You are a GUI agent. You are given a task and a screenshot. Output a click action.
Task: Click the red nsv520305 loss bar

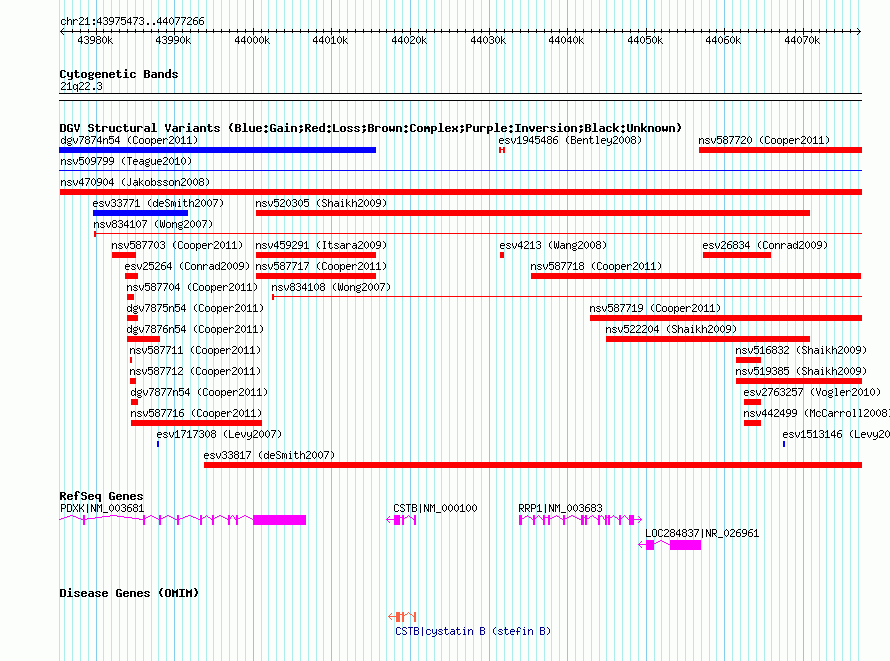tap(532, 213)
